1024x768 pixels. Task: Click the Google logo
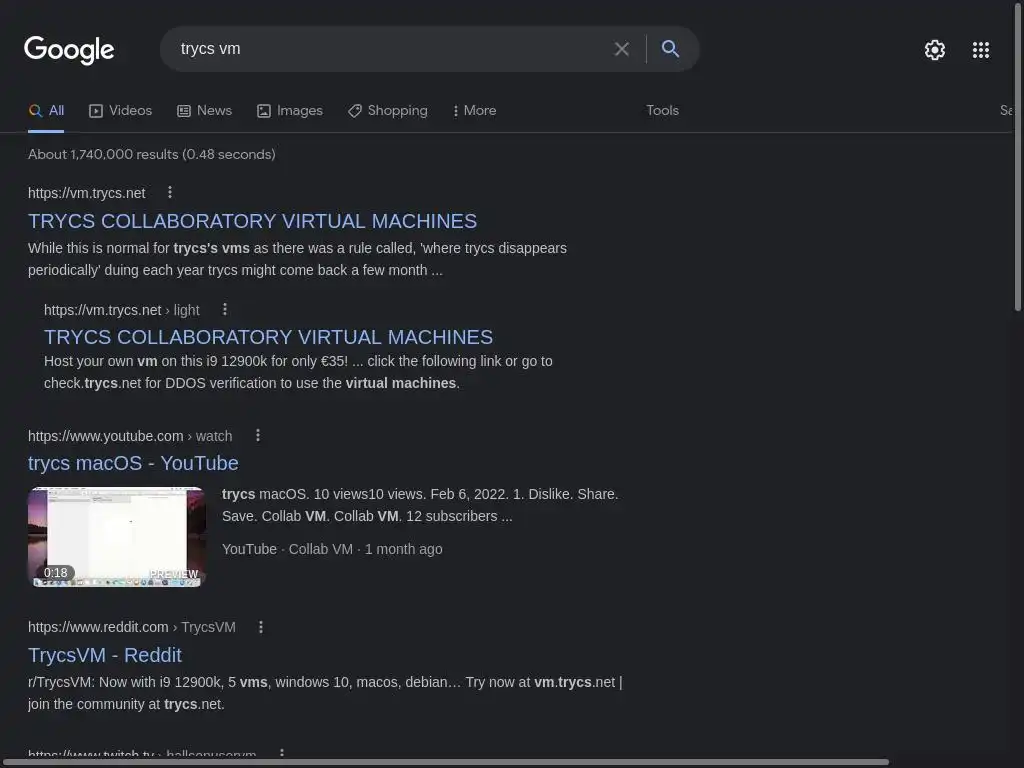(69, 50)
